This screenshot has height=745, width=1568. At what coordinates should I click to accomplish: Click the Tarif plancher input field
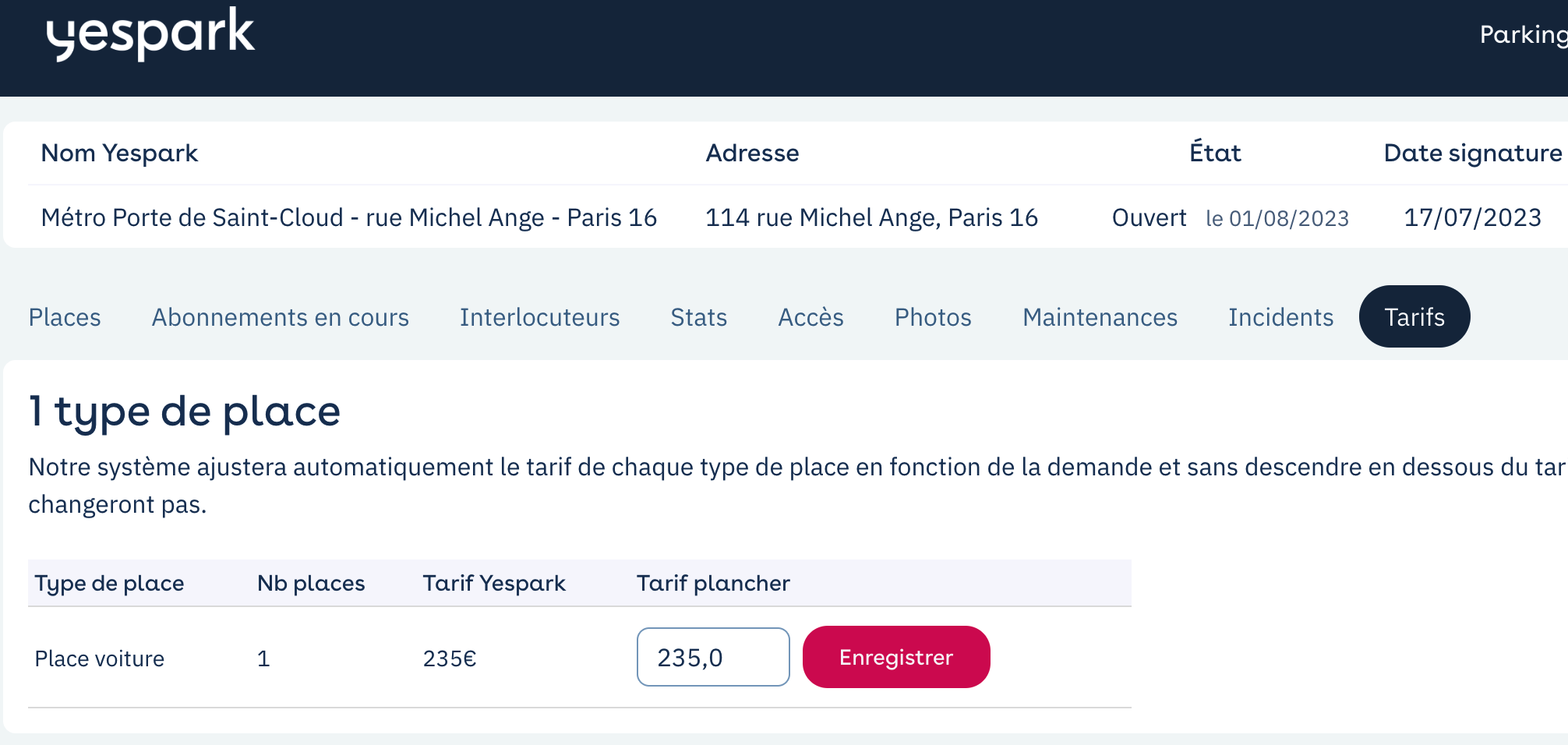pos(713,657)
